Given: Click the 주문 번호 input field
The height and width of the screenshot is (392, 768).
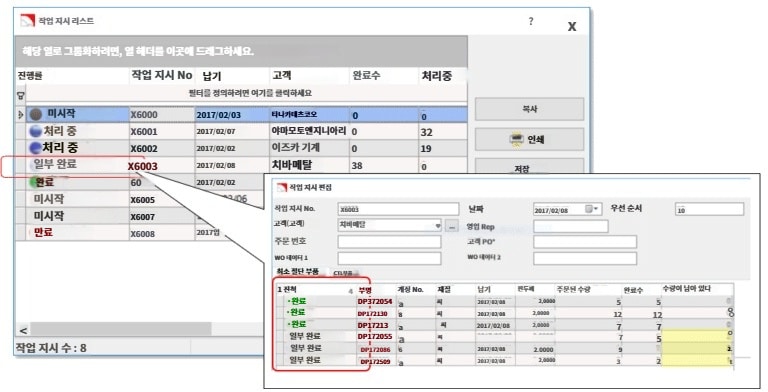Looking at the screenshot, I should (389, 242).
